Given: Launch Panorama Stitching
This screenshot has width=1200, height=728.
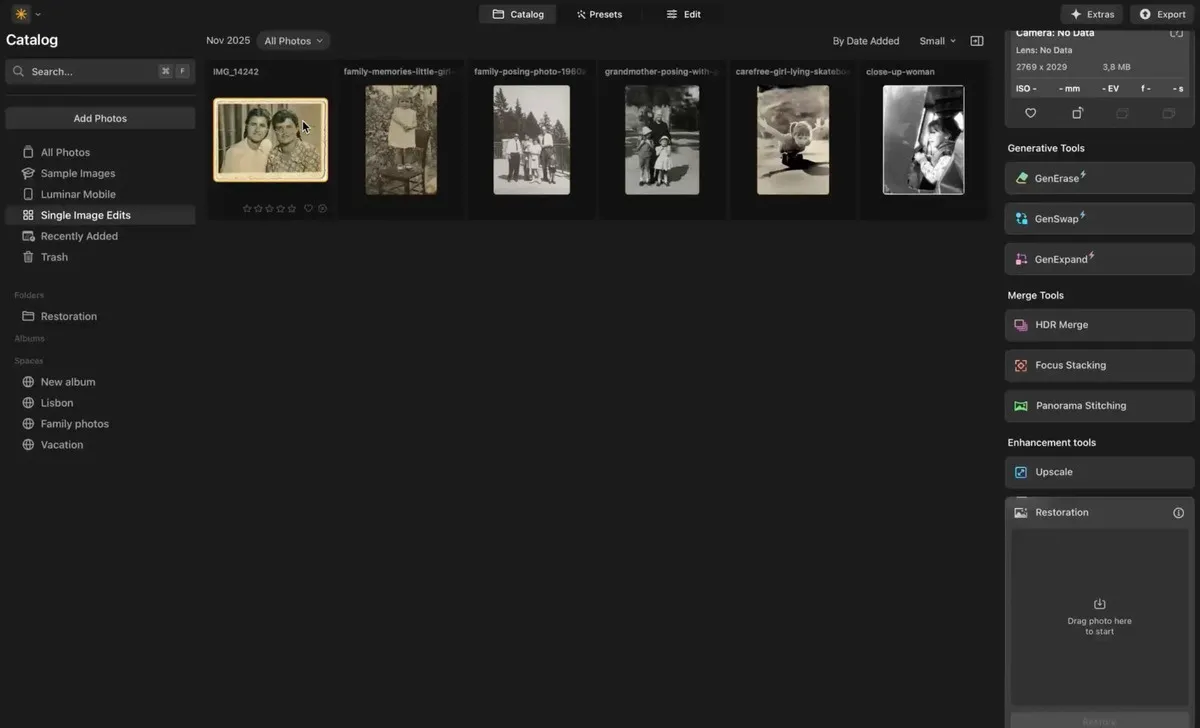Looking at the screenshot, I should tap(1098, 405).
